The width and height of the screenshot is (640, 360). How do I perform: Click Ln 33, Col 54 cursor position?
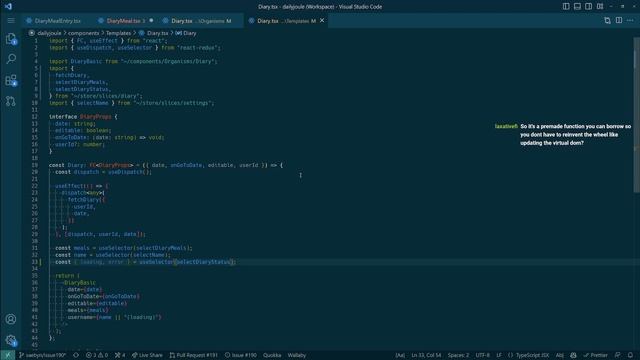(426, 355)
